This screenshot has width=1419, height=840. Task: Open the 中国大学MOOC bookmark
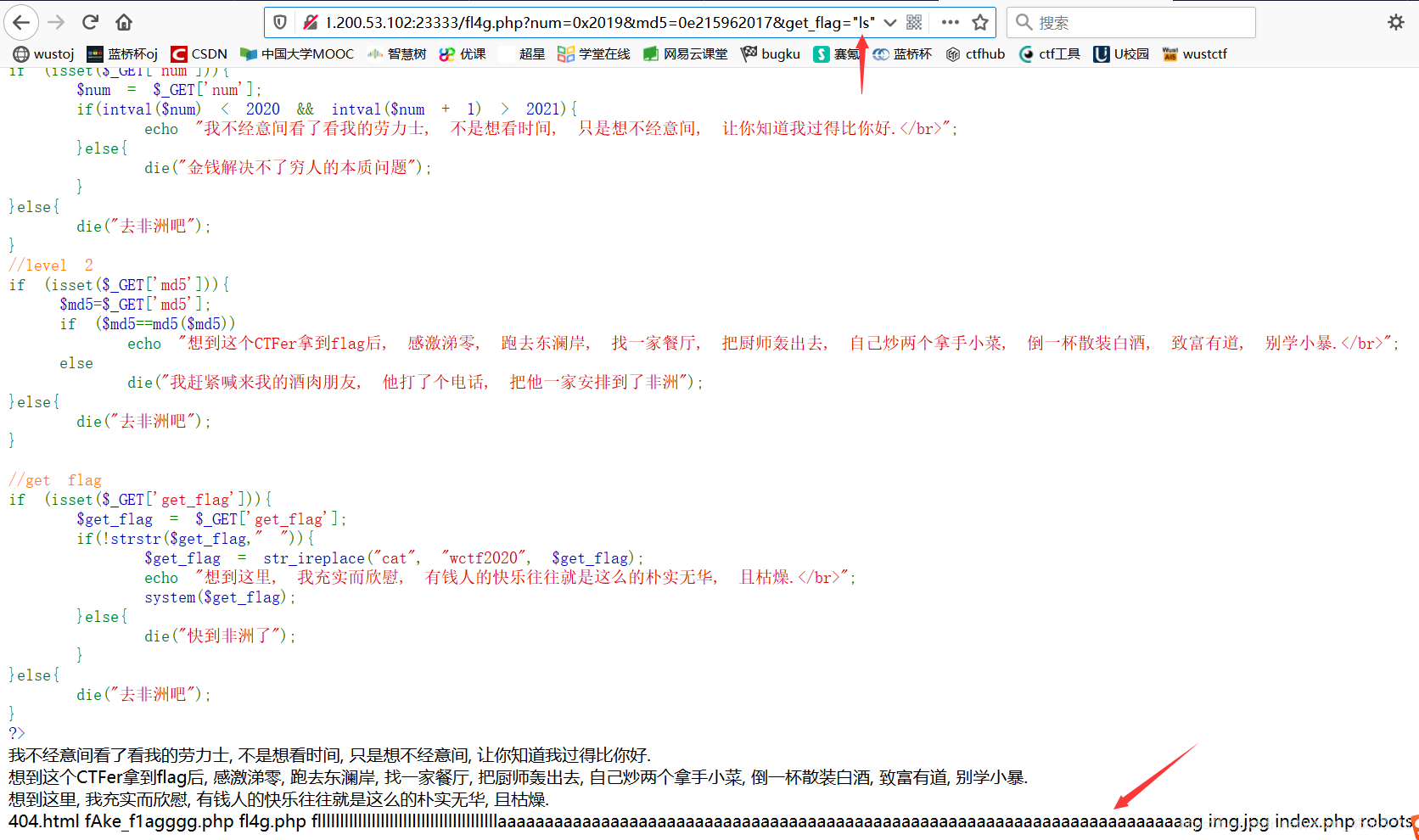tap(297, 53)
